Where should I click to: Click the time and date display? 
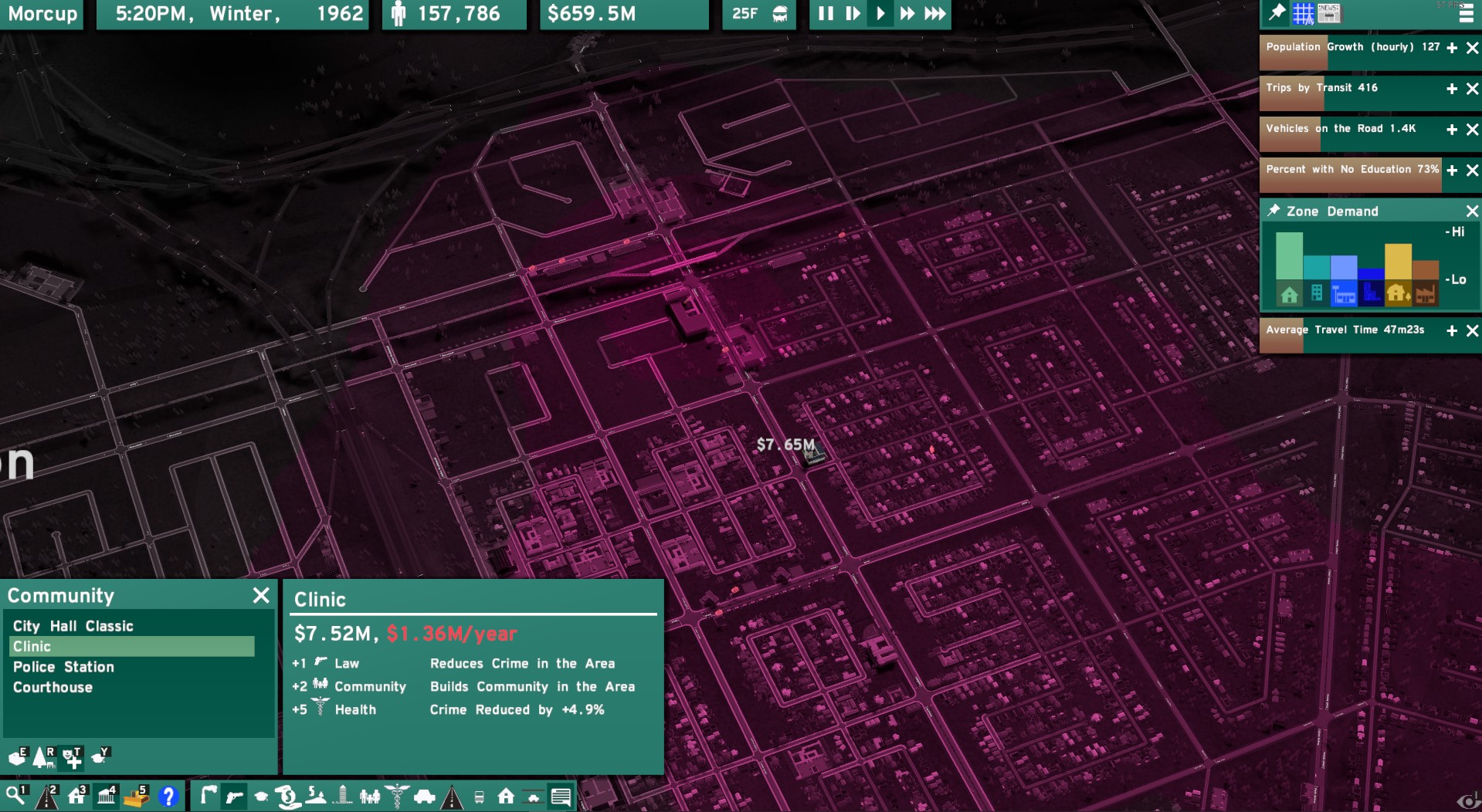click(x=232, y=14)
